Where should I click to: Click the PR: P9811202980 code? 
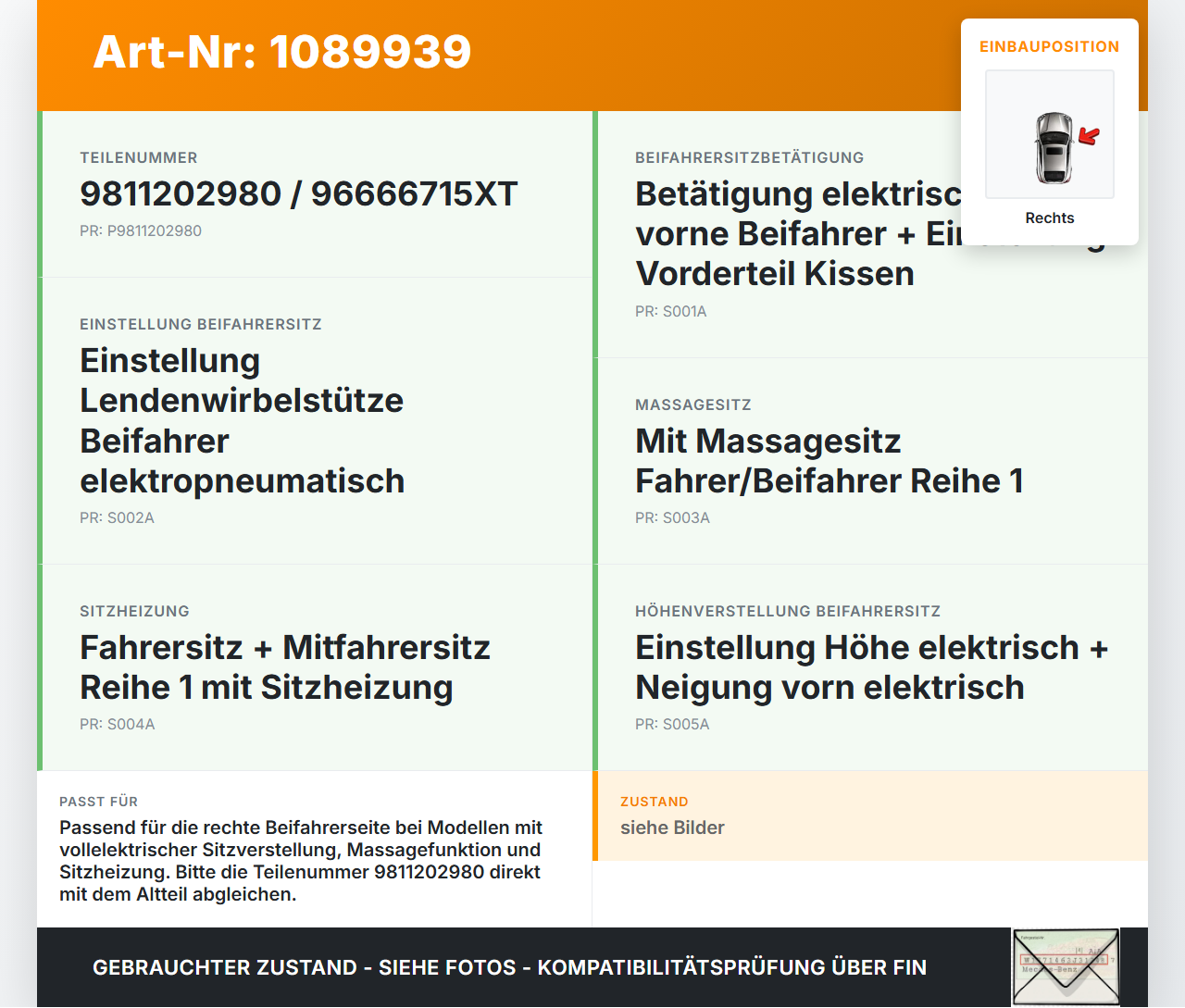pos(141,230)
